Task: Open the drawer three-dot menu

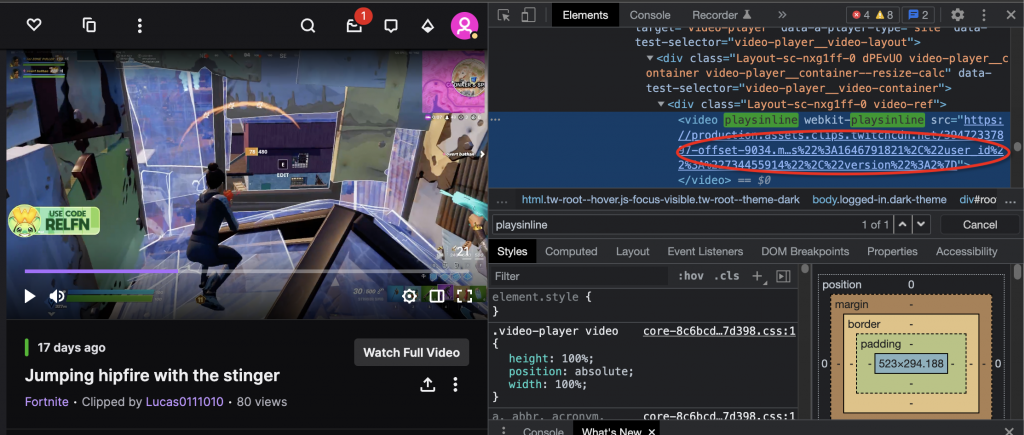Action: (504, 431)
